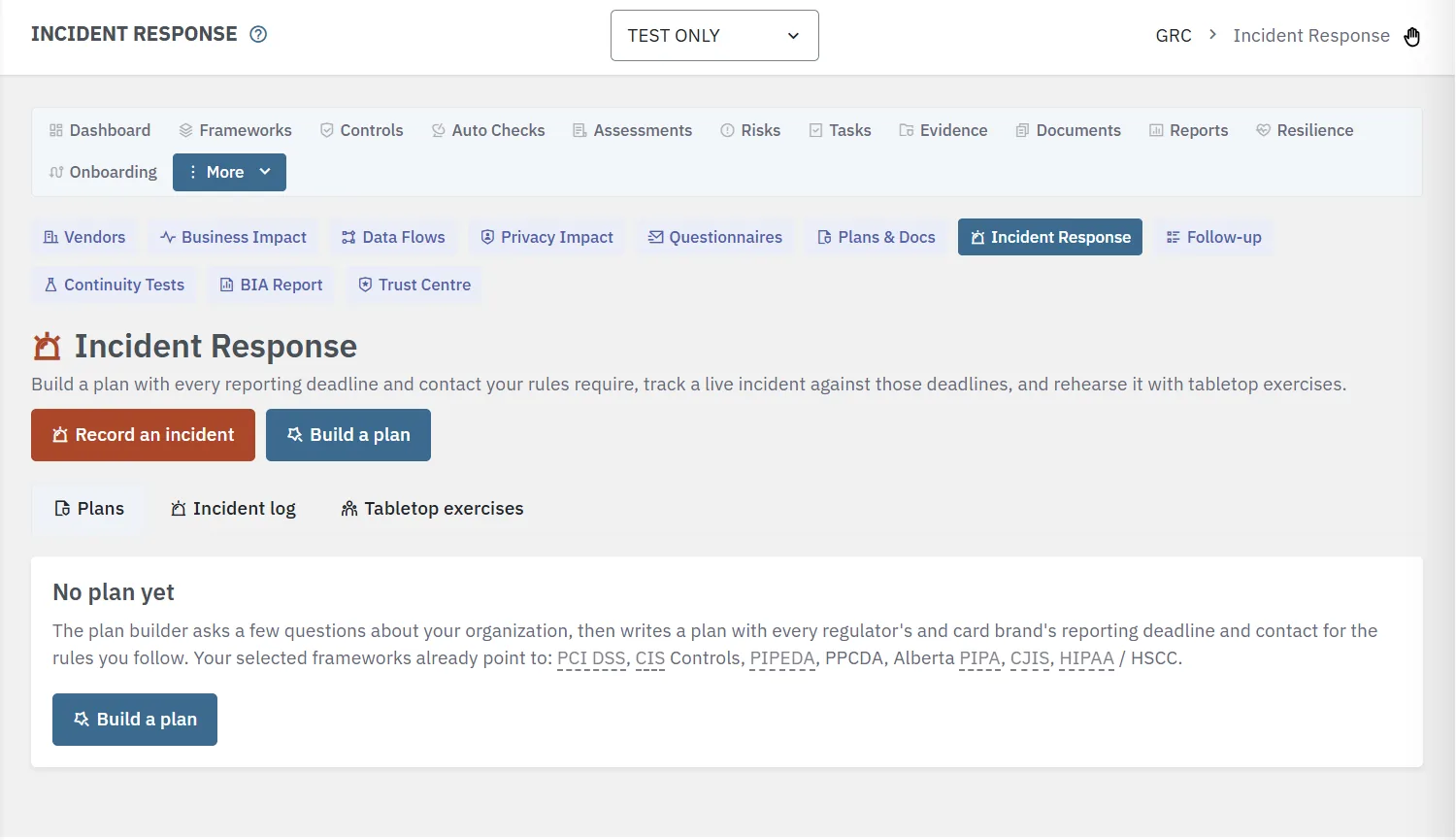Open the Incident log tab

233,509
